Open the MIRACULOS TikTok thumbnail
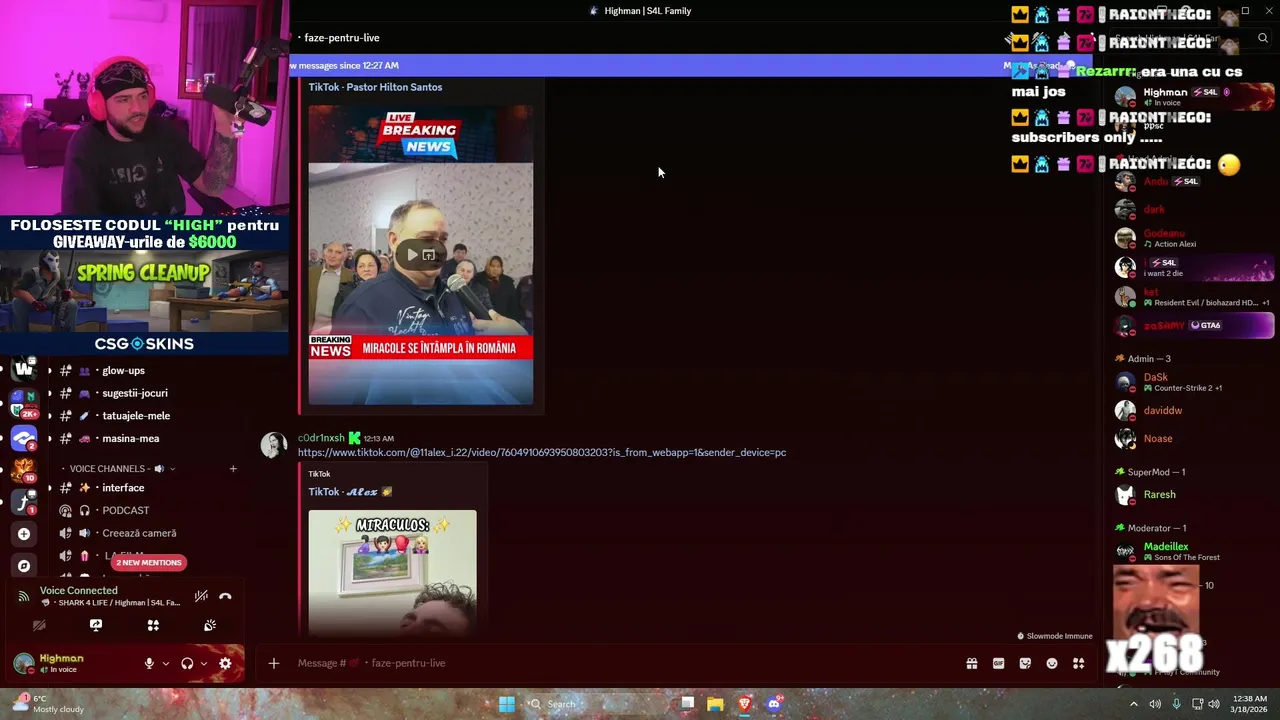This screenshot has height=720, width=1280. click(x=392, y=572)
